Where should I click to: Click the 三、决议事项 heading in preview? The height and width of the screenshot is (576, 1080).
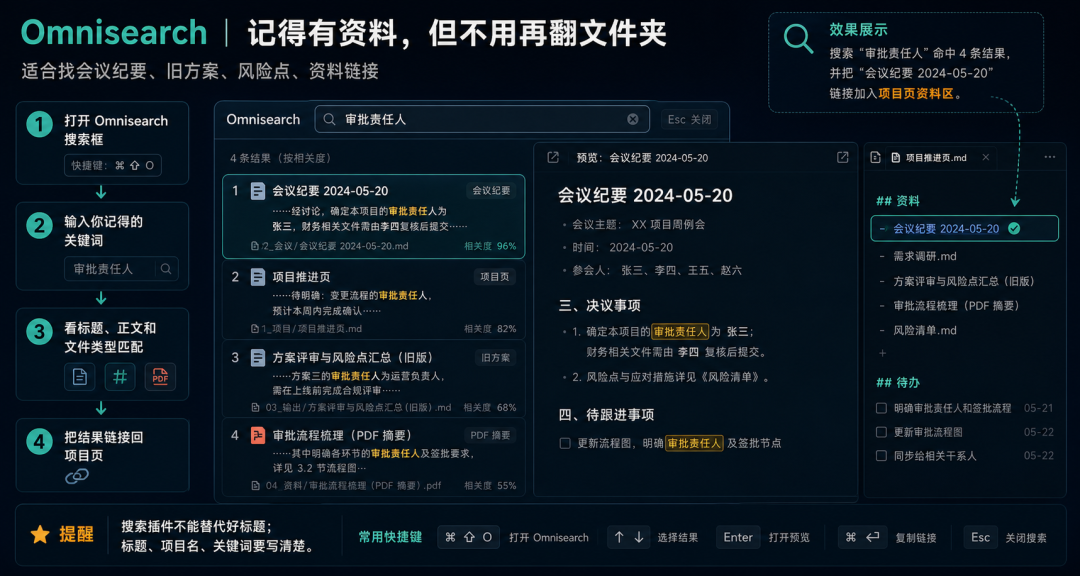coord(600,305)
